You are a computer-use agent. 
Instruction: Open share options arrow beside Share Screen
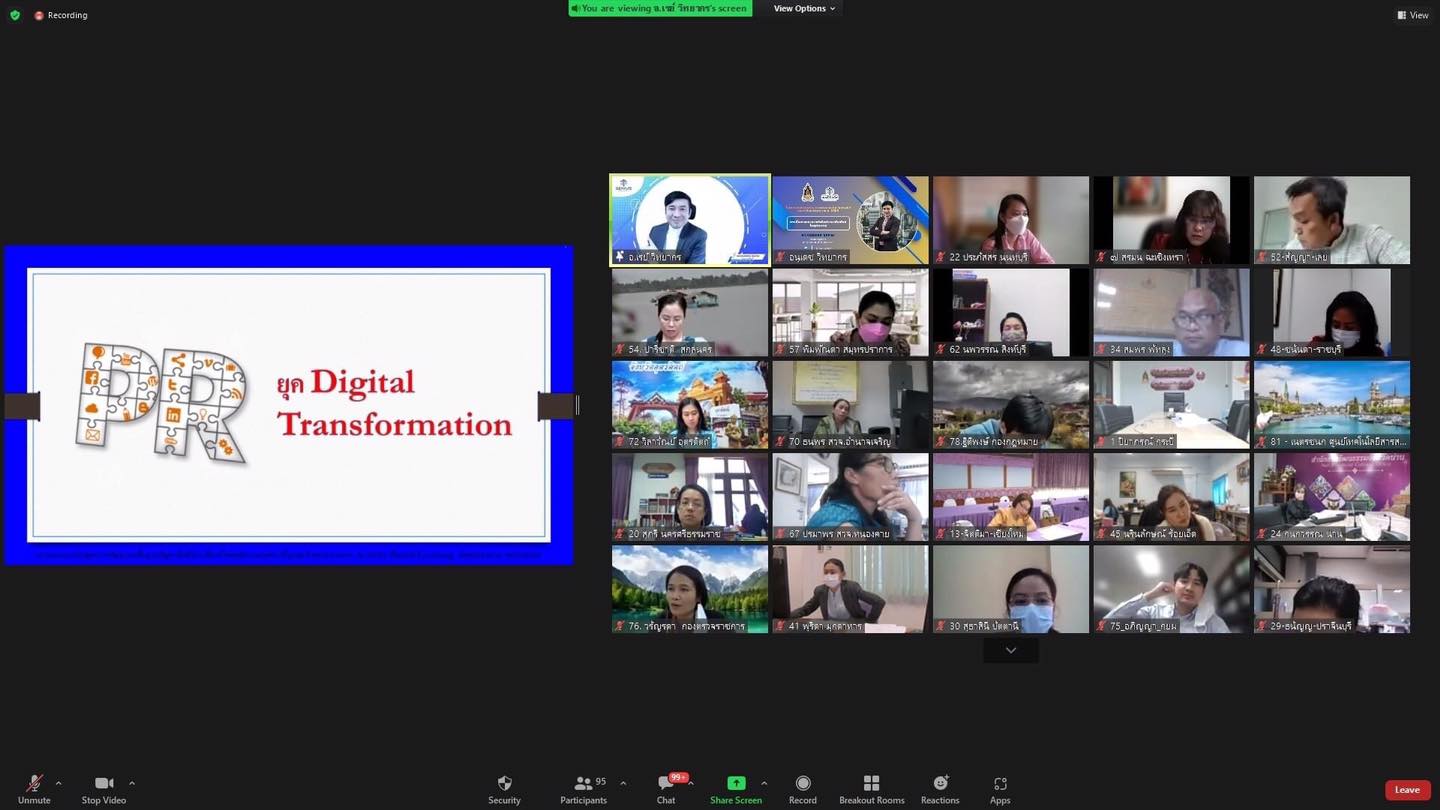coord(764,783)
